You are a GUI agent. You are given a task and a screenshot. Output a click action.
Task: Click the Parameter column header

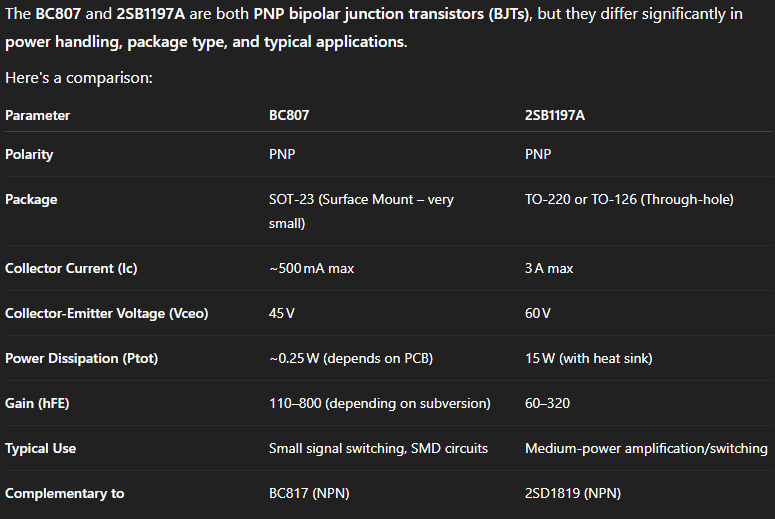[x=37, y=115]
